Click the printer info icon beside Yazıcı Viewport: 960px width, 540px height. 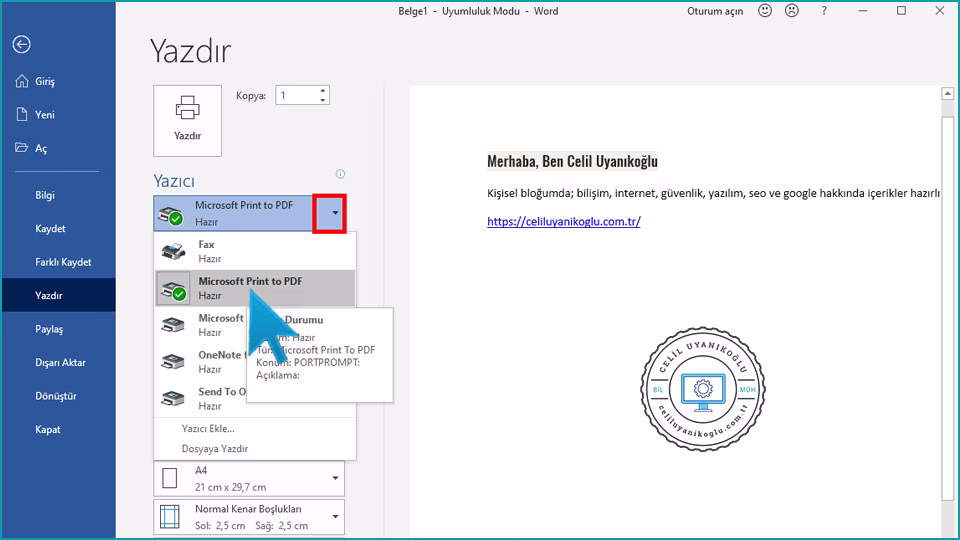coord(340,174)
